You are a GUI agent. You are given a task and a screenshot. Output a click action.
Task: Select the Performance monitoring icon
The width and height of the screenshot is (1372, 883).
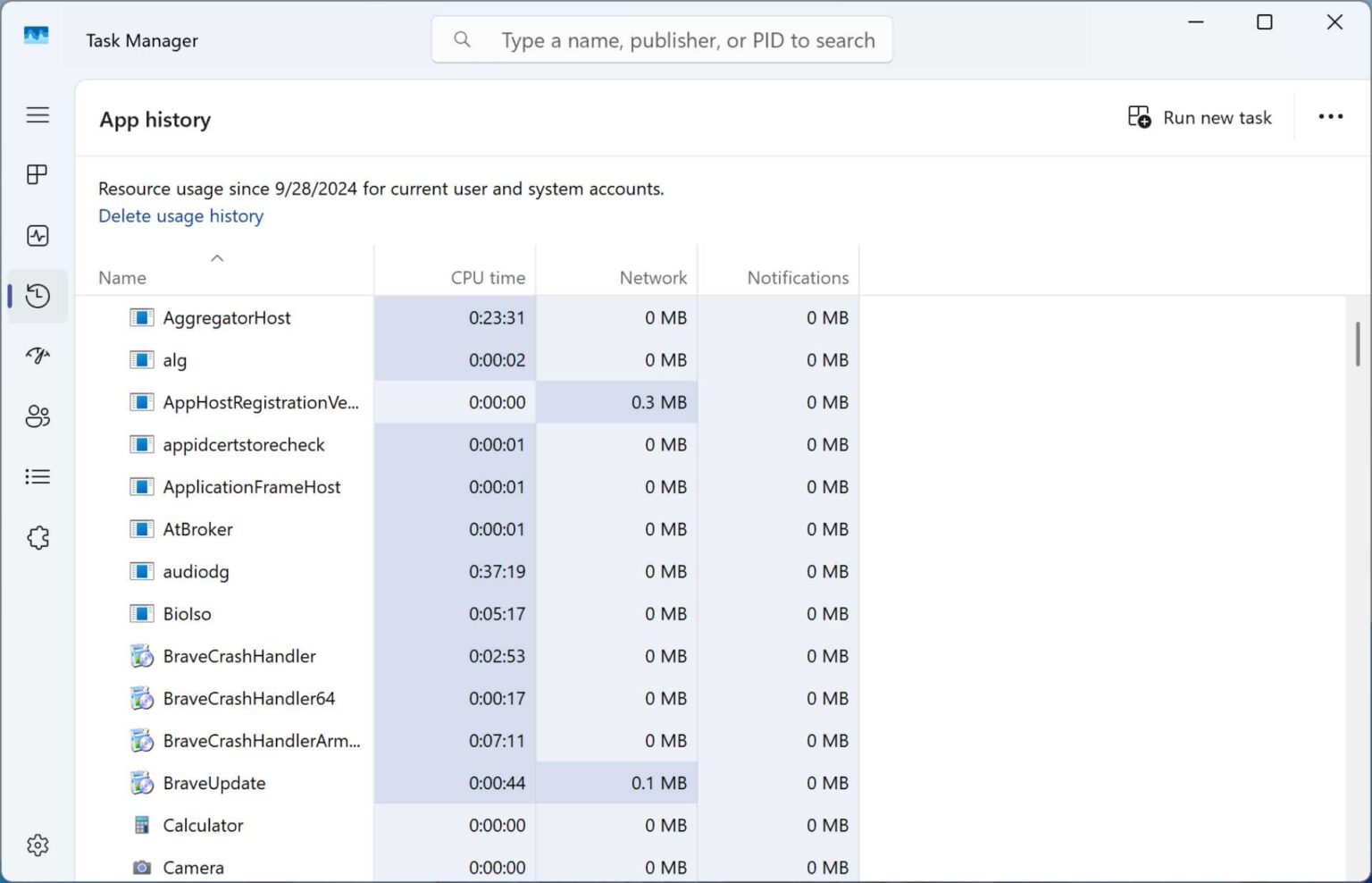[37, 235]
